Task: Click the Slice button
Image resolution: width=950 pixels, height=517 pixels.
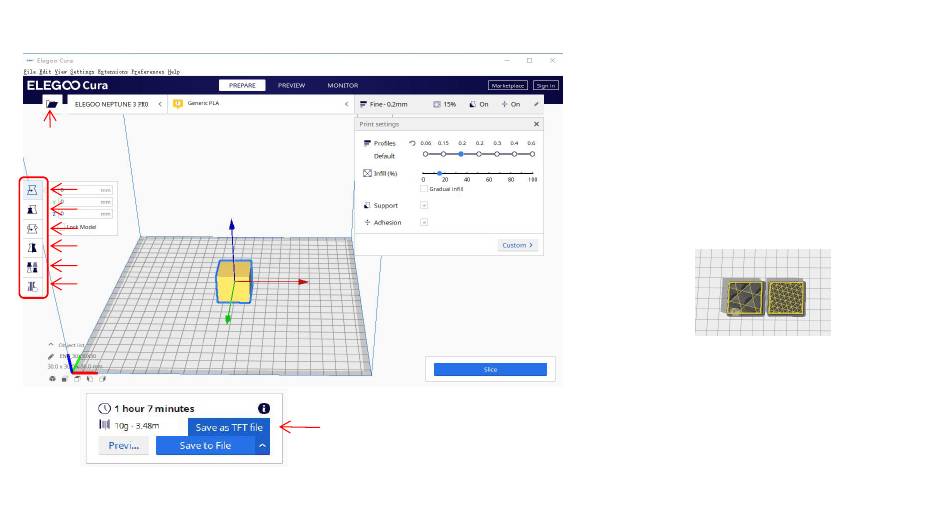Action: (490, 369)
